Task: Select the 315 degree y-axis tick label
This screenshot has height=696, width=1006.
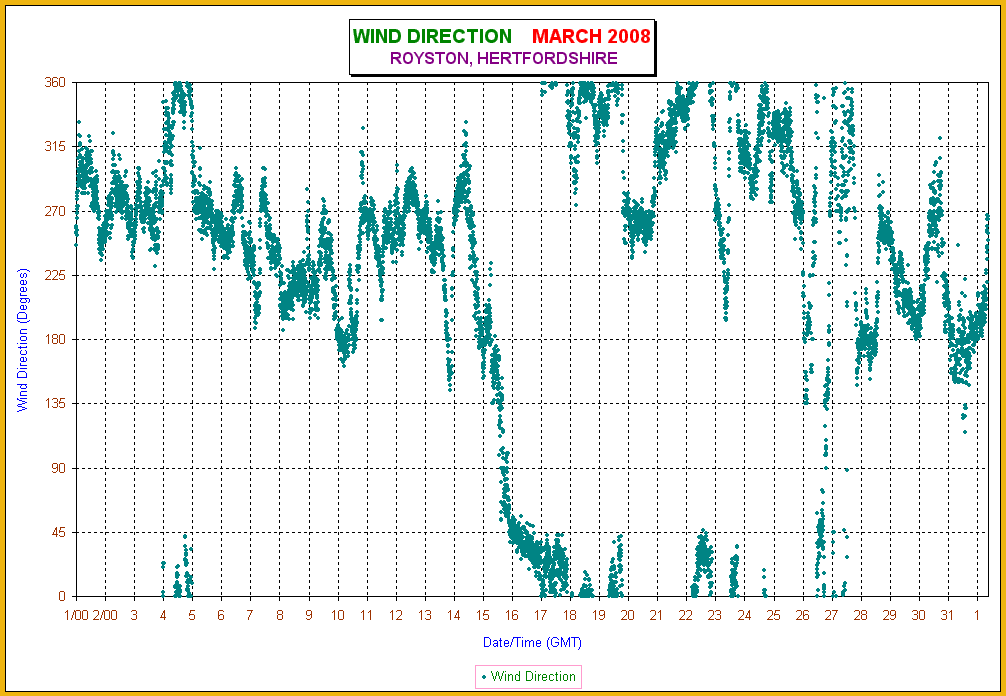Action: click(55, 146)
